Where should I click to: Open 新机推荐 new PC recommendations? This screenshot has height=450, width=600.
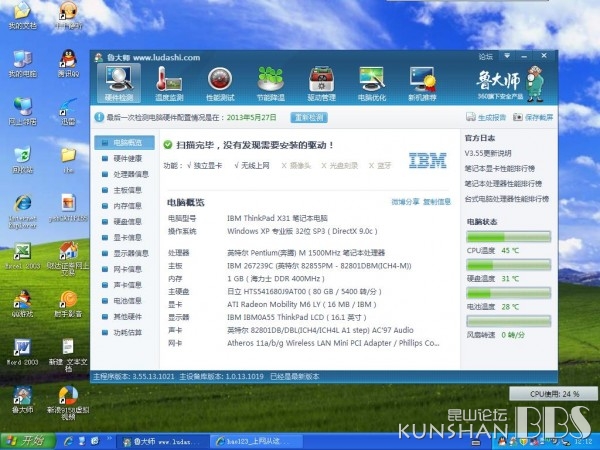coord(422,83)
